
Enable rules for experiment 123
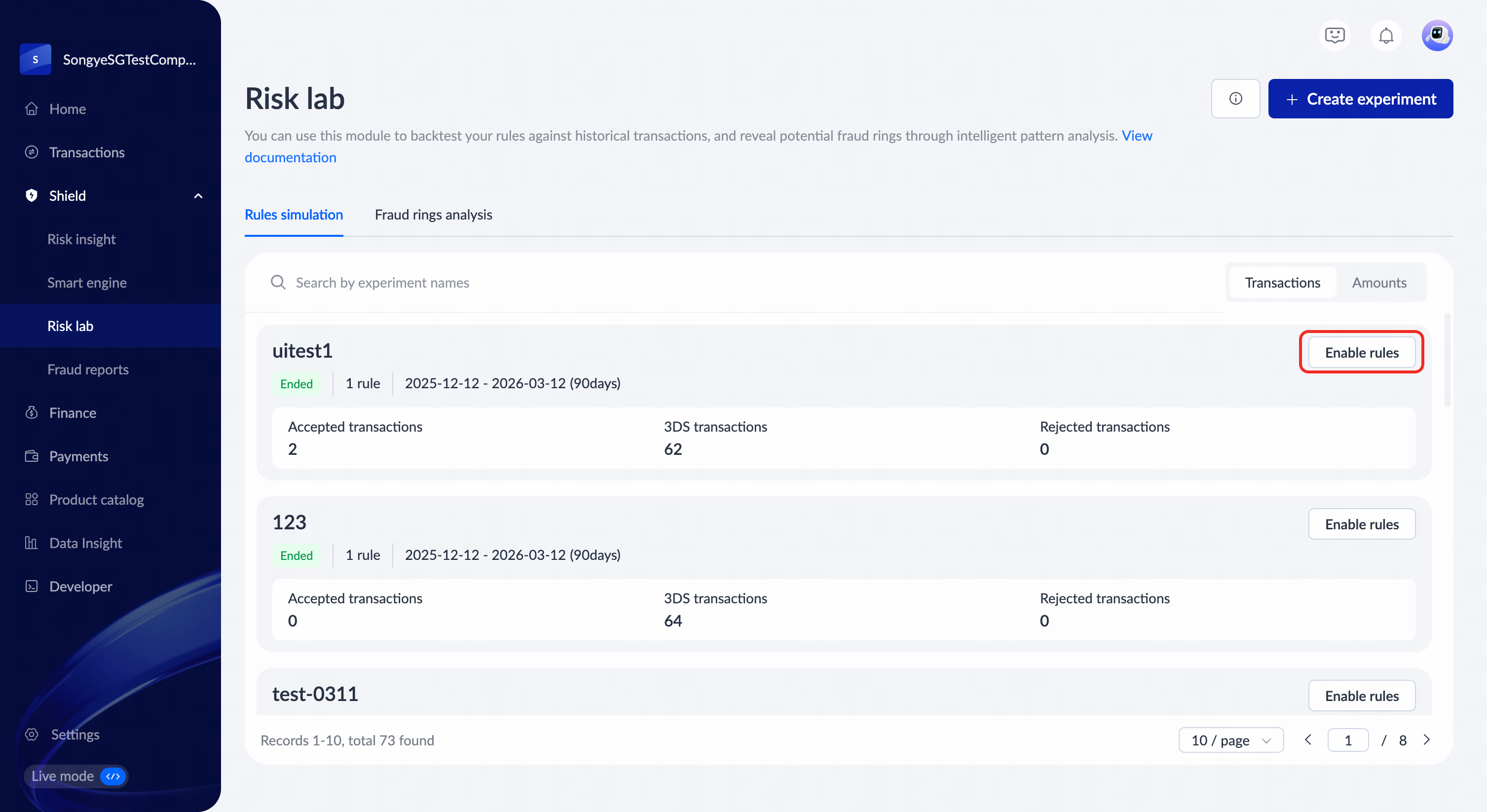click(1361, 524)
